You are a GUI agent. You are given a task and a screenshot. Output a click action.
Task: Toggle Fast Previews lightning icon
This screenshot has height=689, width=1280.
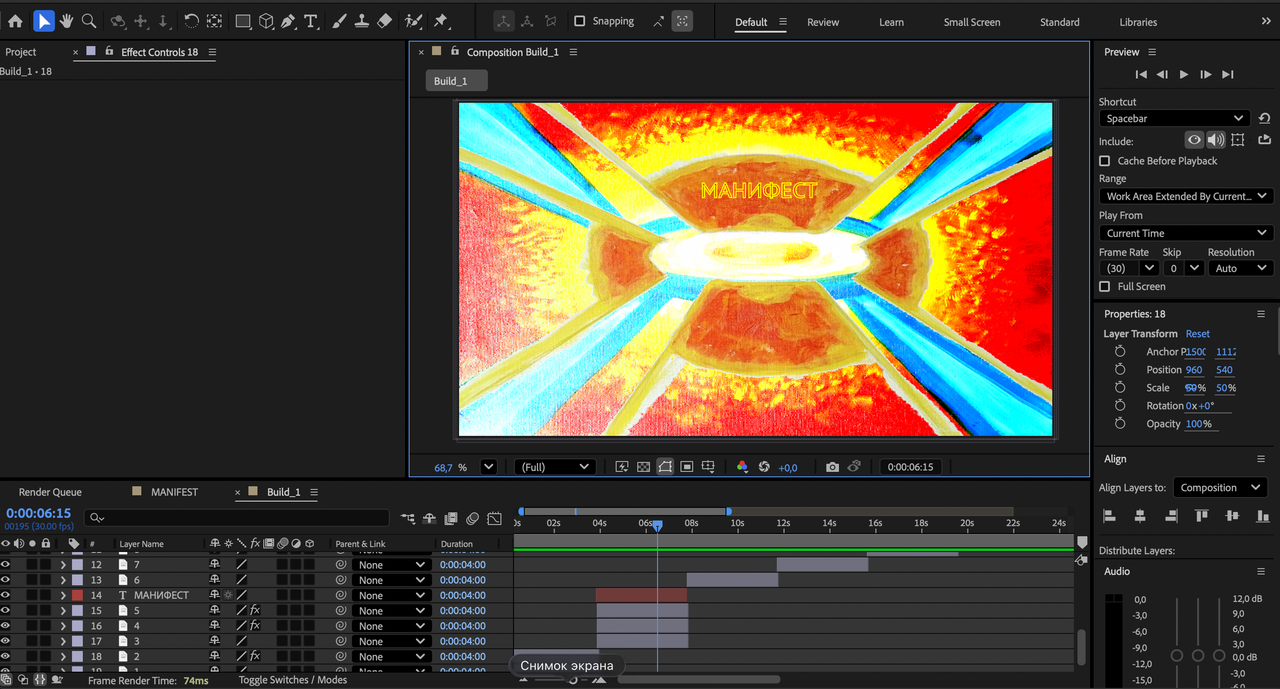(x=621, y=467)
